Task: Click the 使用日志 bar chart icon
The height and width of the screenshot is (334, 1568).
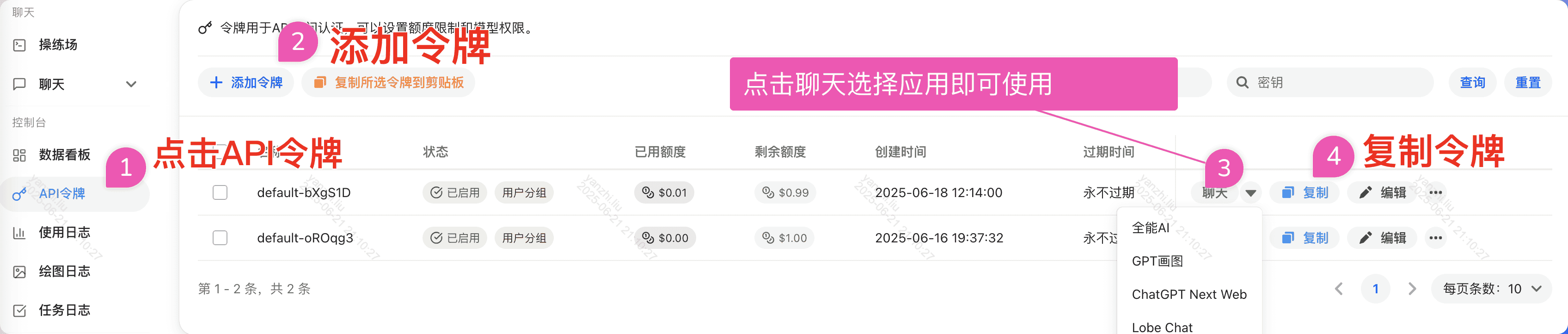Action: point(19,233)
